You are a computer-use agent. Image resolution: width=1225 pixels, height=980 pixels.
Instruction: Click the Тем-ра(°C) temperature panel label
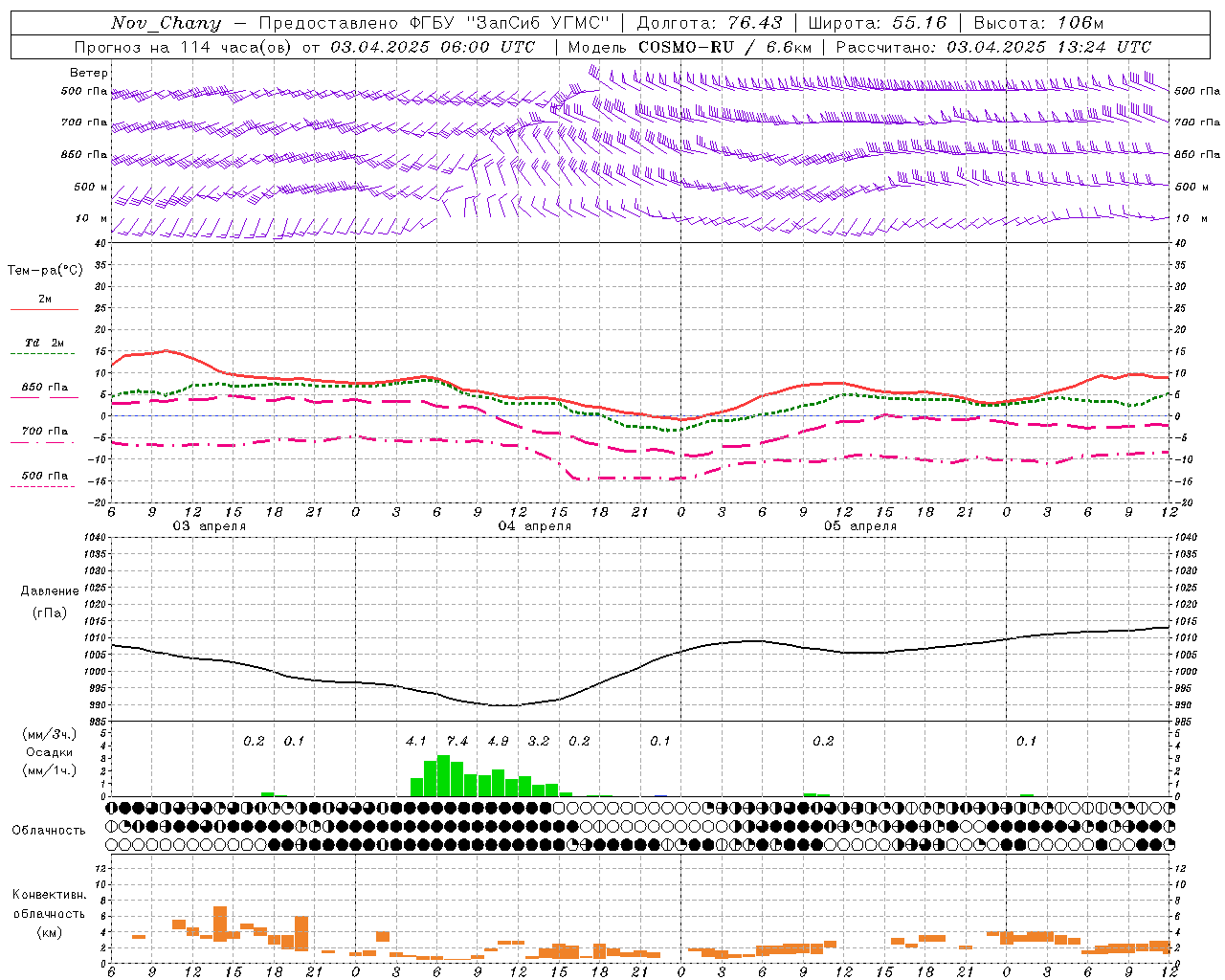click(x=45, y=270)
